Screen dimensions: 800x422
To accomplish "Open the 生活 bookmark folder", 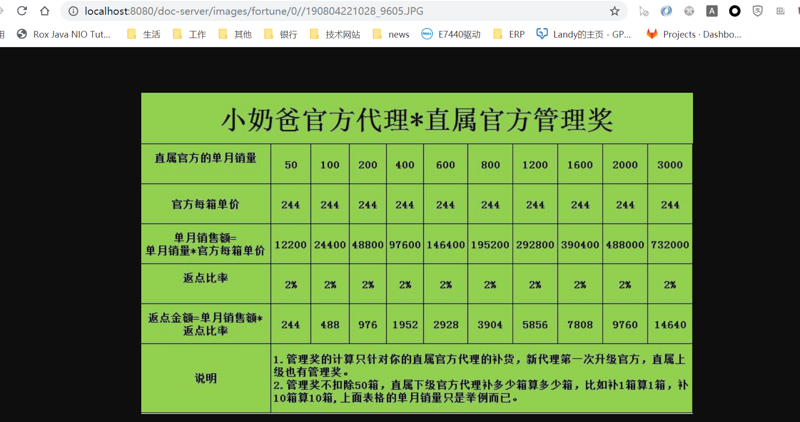I will coord(144,34).
